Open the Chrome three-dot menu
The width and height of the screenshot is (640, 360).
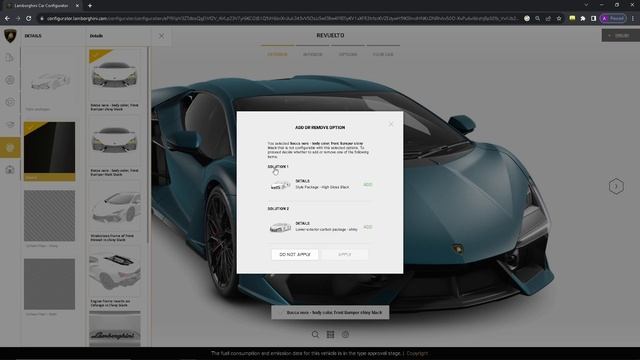633,18
